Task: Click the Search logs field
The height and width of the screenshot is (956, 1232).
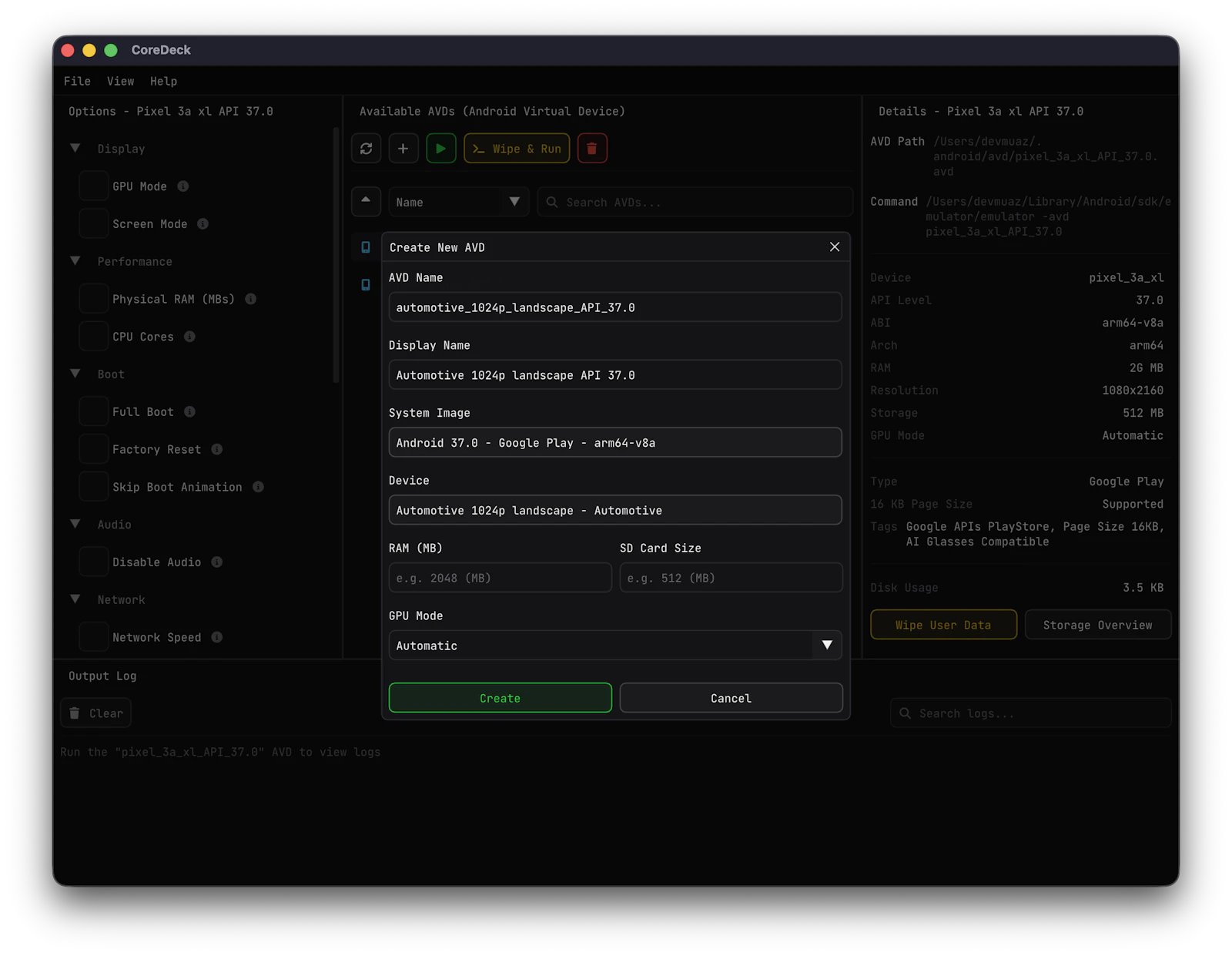Action: point(1031,713)
